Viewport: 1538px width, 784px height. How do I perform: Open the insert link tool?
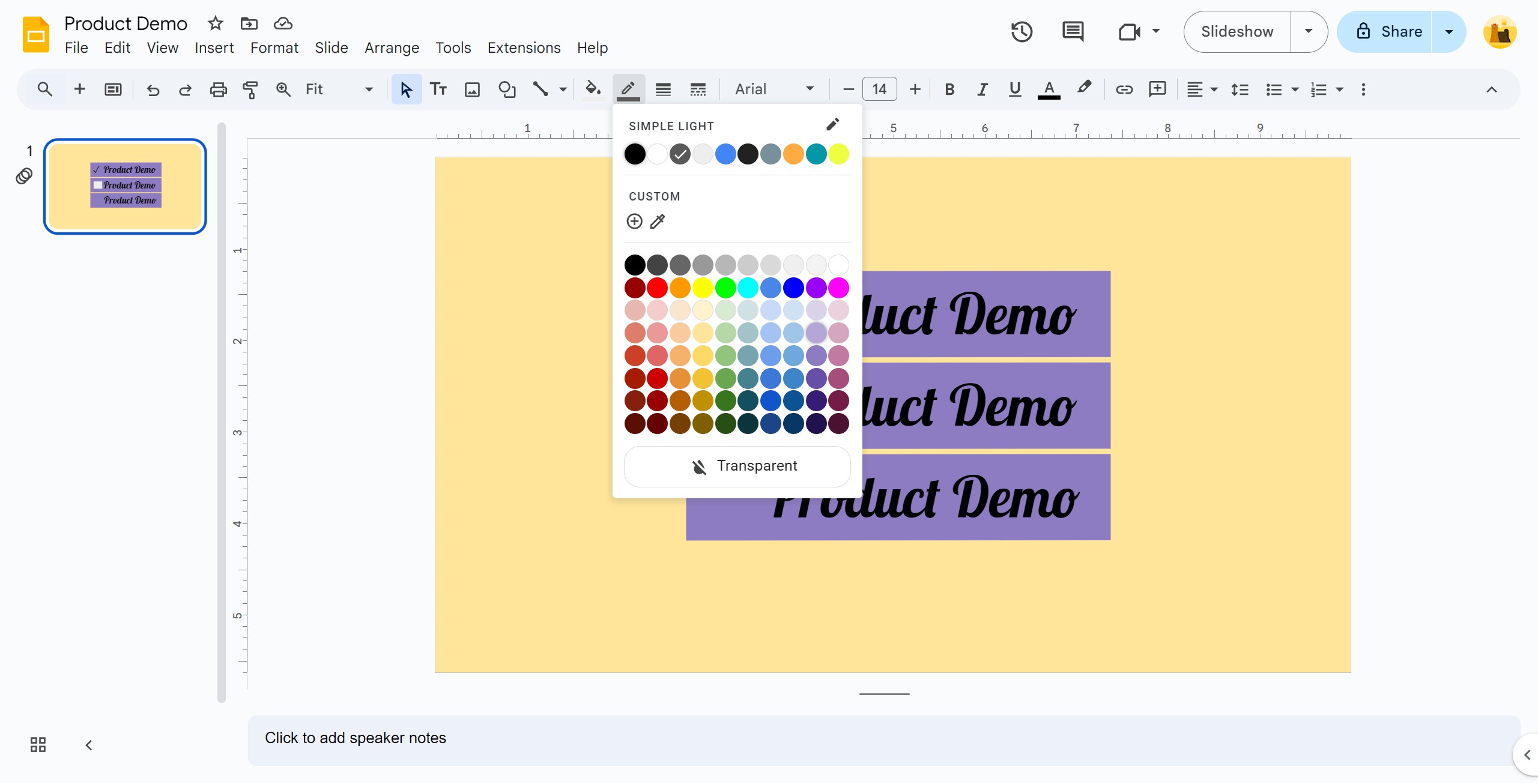1124,89
